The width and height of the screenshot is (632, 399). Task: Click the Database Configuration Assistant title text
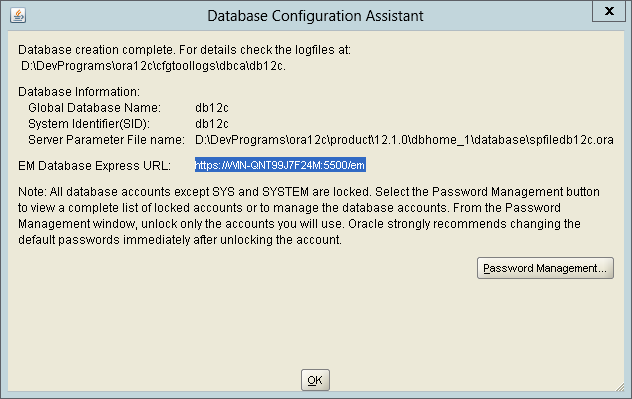click(315, 16)
